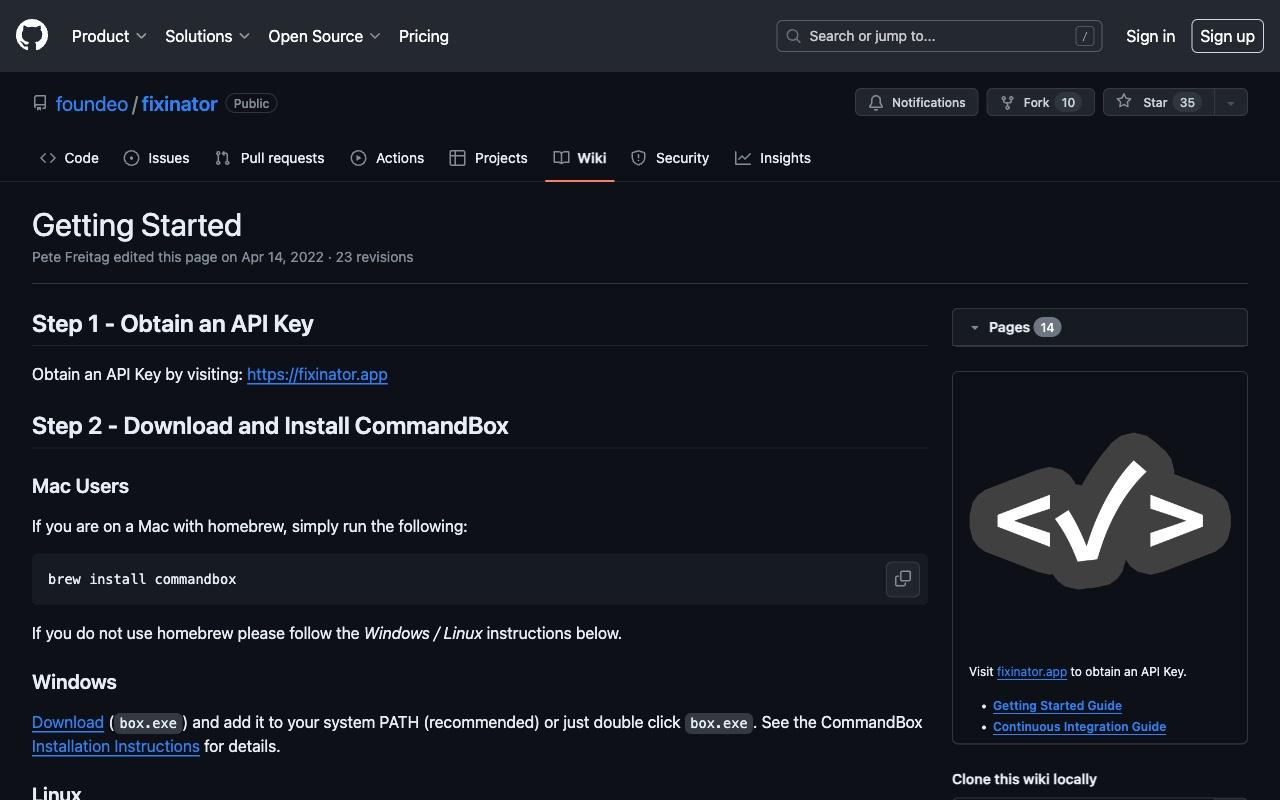1280x800 pixels.
Task: Click the Sign up button
Action: coord(1227,36)
